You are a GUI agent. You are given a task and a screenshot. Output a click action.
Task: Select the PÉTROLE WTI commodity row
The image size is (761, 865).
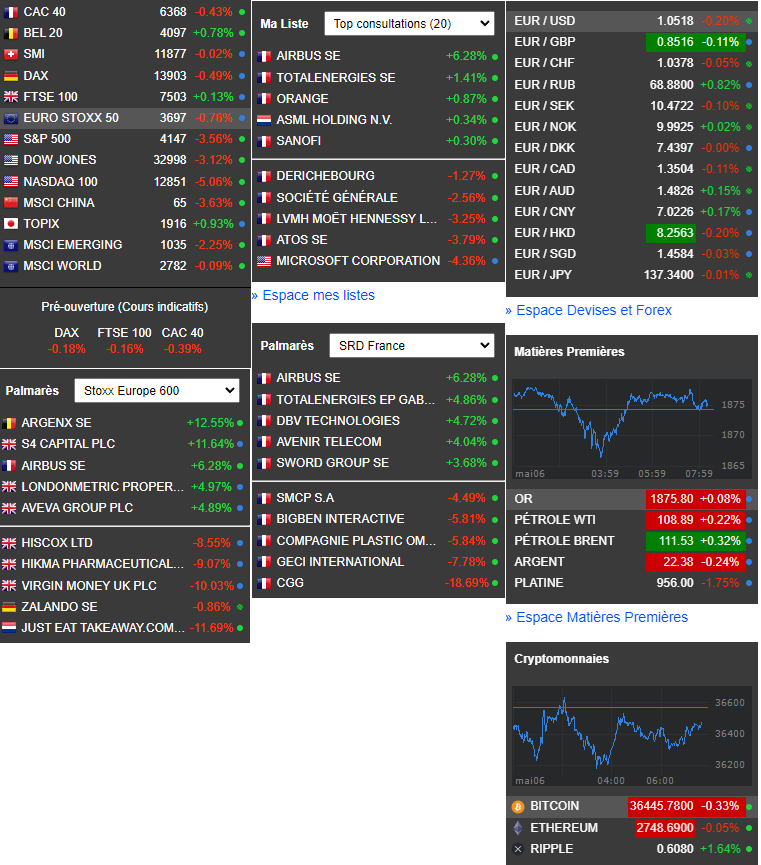tap(632, 520)
